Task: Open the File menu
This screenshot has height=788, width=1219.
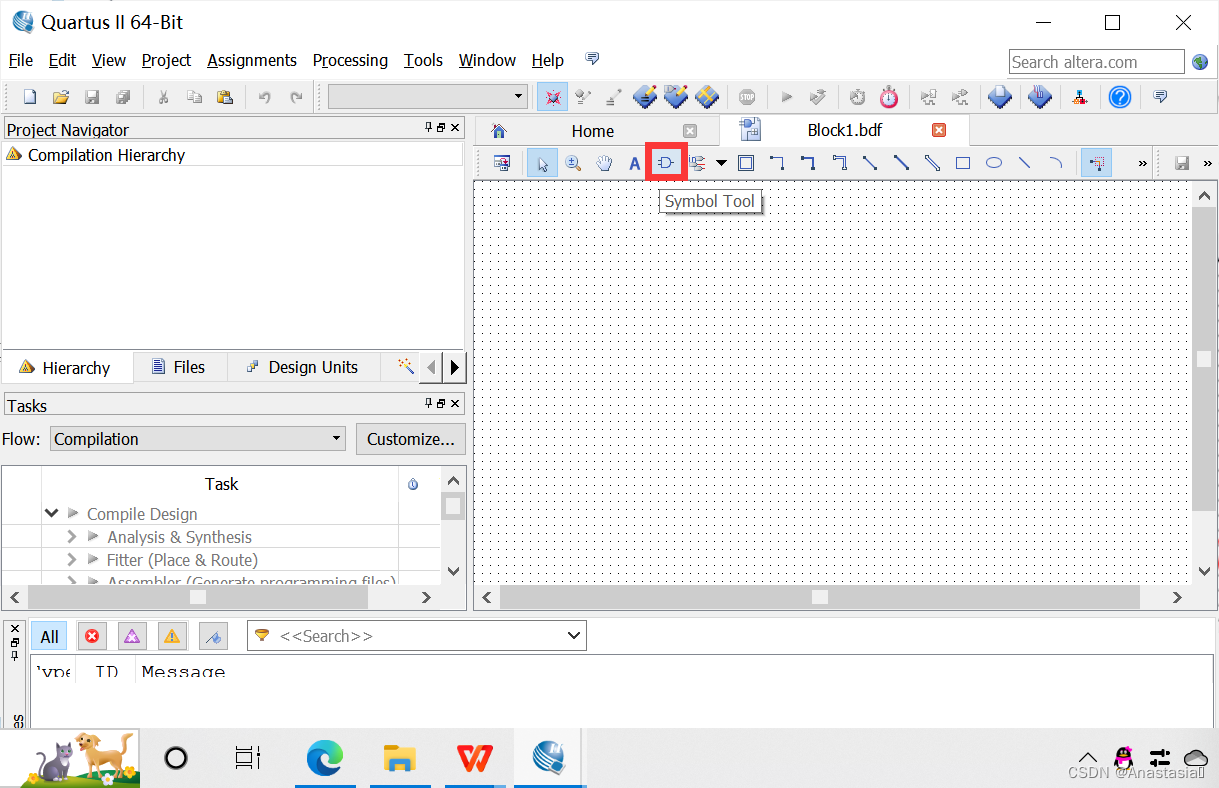Action: point(20,60)
